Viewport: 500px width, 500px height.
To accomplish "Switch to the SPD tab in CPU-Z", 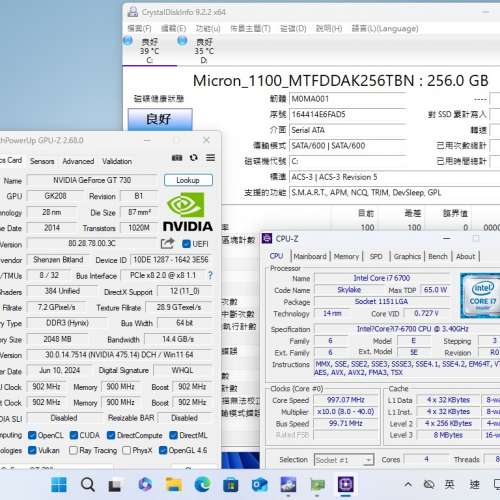I will (376, 256).
